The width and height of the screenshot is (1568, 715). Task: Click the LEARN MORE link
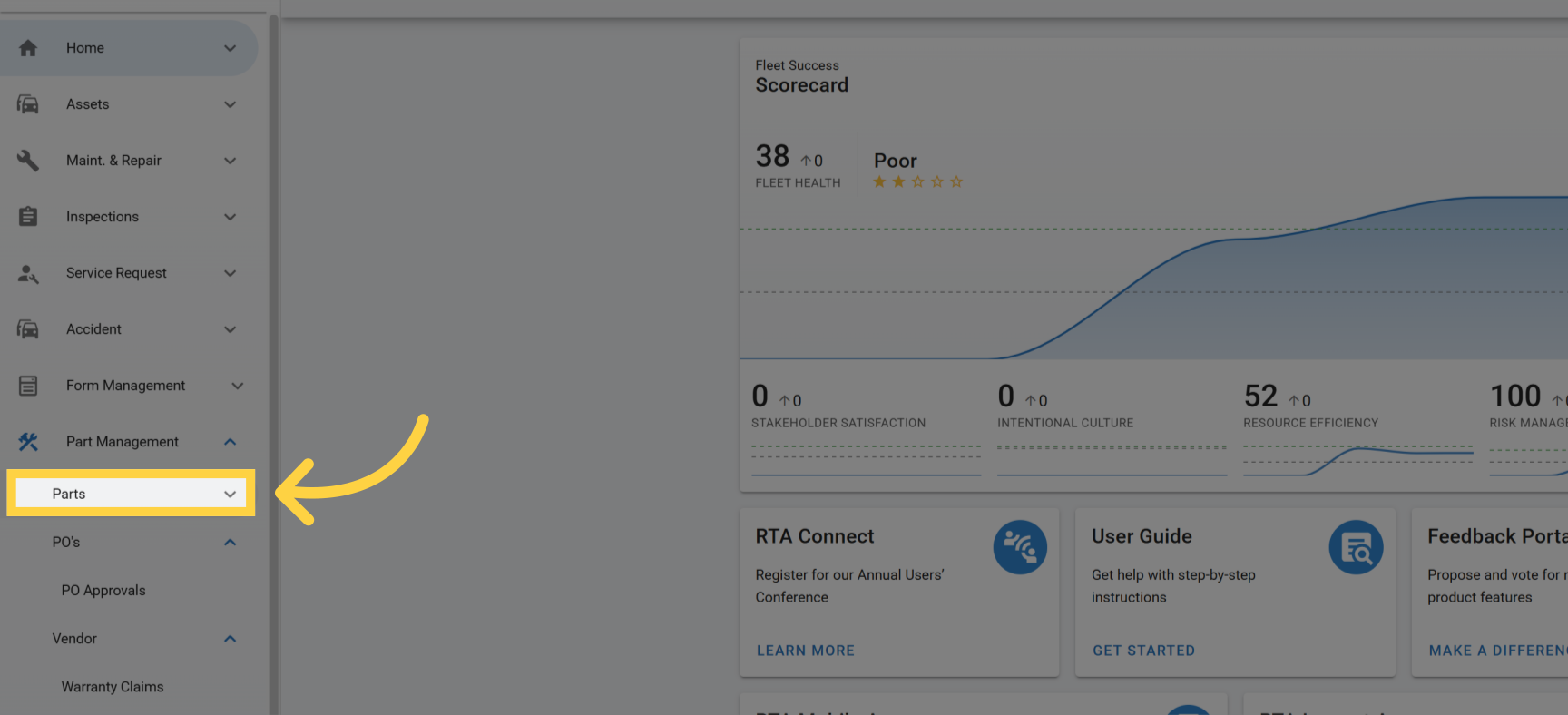pyautogui.click(x=805, y=651)
